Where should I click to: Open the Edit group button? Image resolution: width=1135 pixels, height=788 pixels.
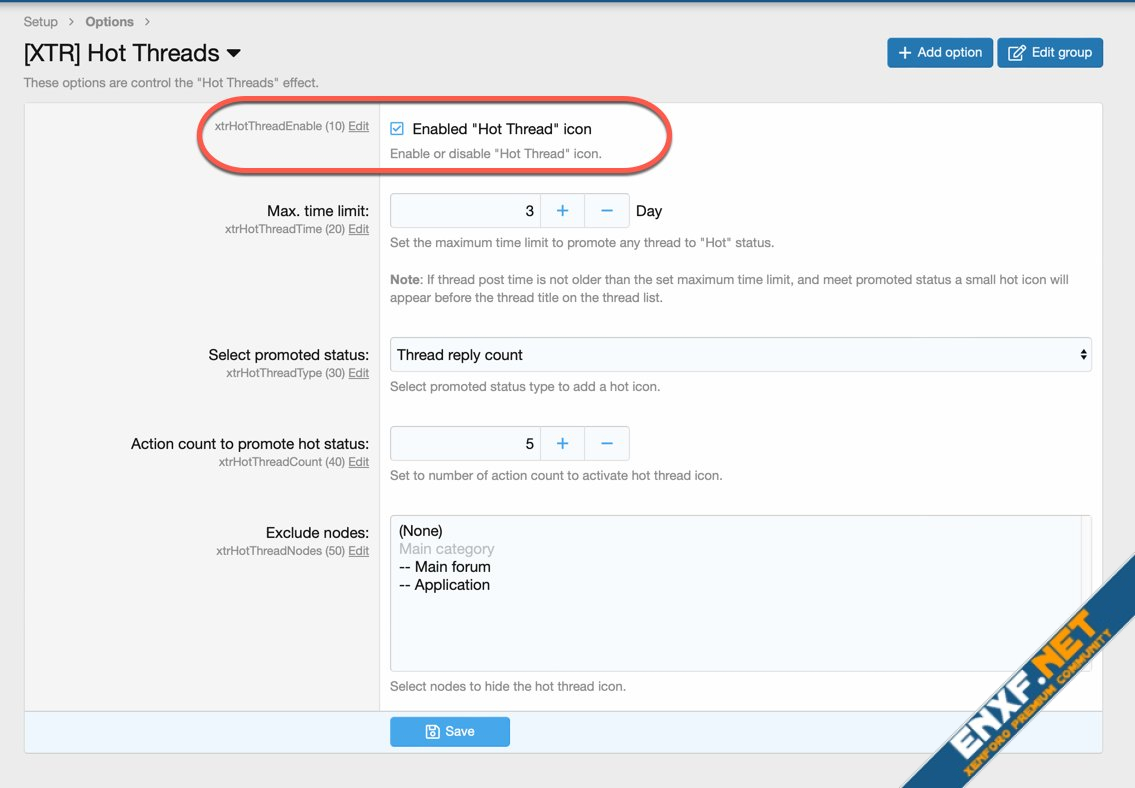click(1050, 53)
